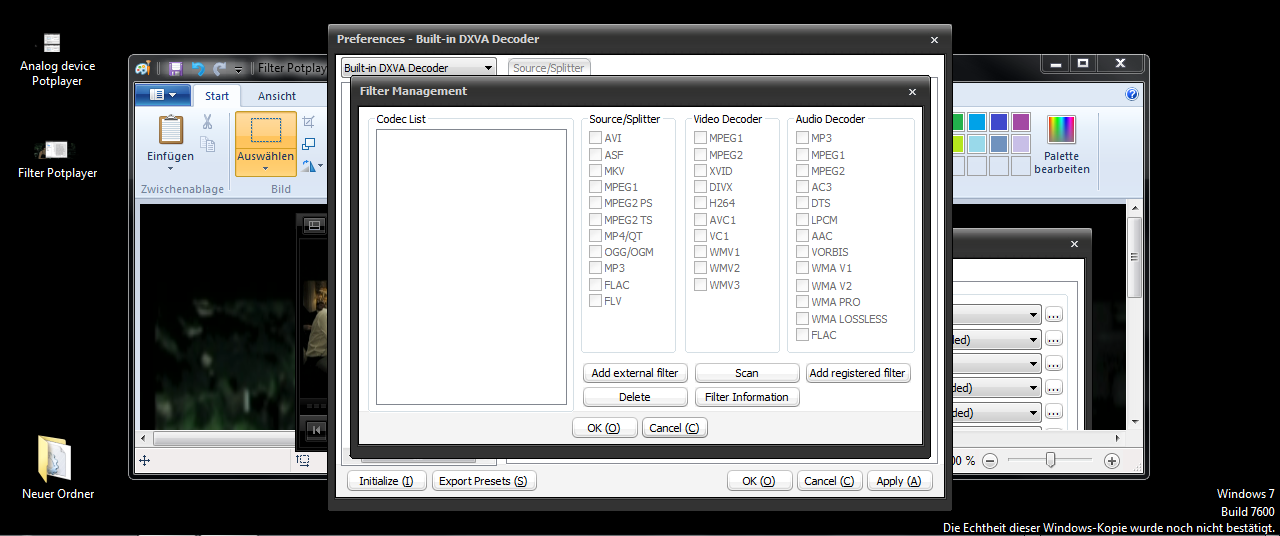Viewport: 1280px width, 536px height.
Task: Click the Einfügen clipboard icon
Action: 171,131
